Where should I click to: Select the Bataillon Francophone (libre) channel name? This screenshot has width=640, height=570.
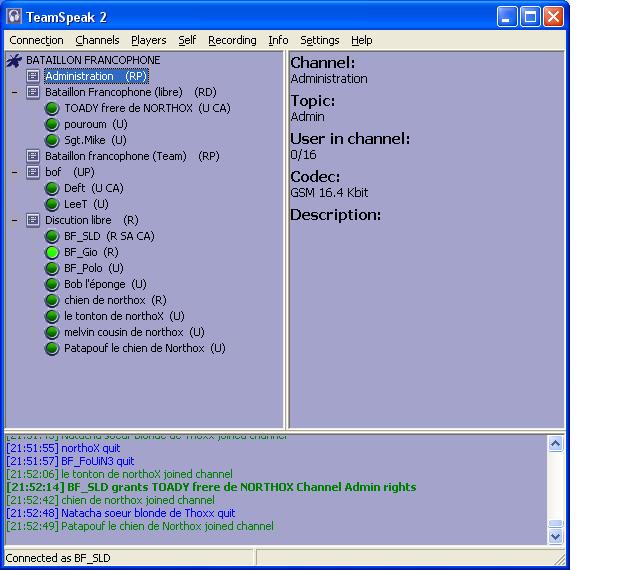[x=131, y=92]
